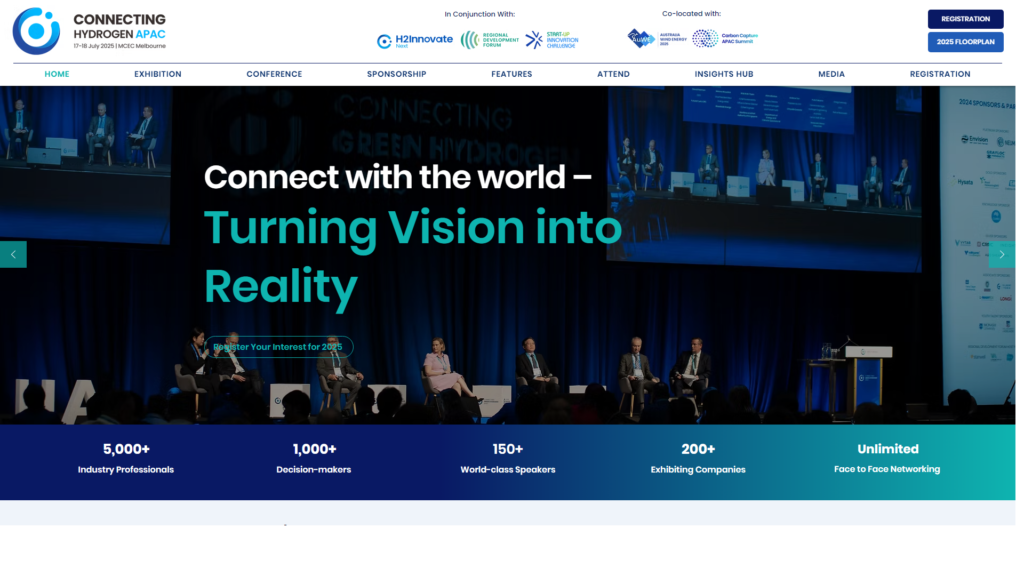Open the Sponsorship menu
1024x576 pixels.
[396, 74]
